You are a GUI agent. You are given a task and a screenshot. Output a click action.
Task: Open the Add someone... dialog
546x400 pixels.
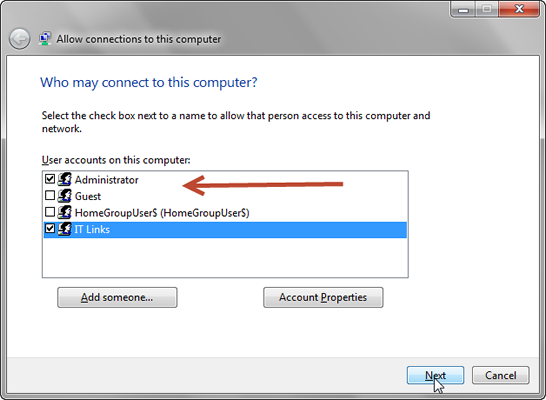tap(117, 297)
